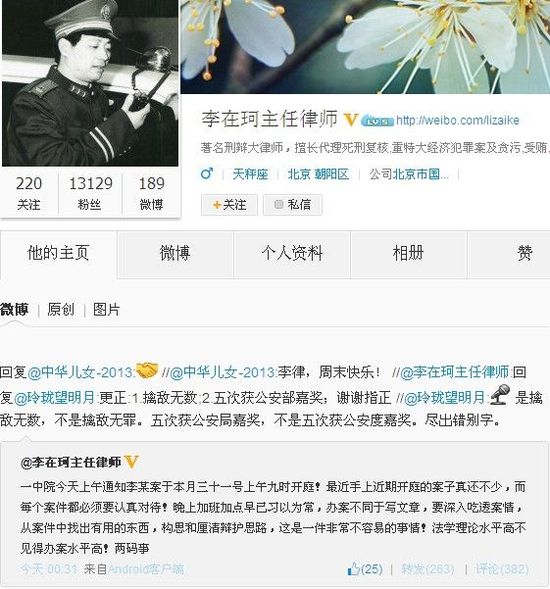Screen dimensions: 550x589
Task: Open 评论(382) comments on quoted post
Action: click(x=501, y=569)
